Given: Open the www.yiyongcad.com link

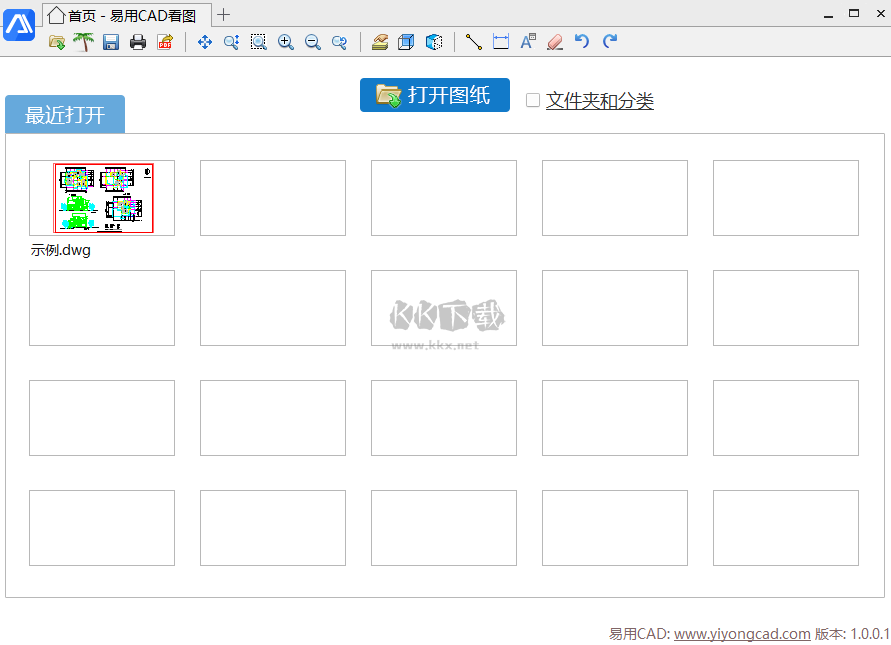Looking at the screenshot, I should [742, 634].
